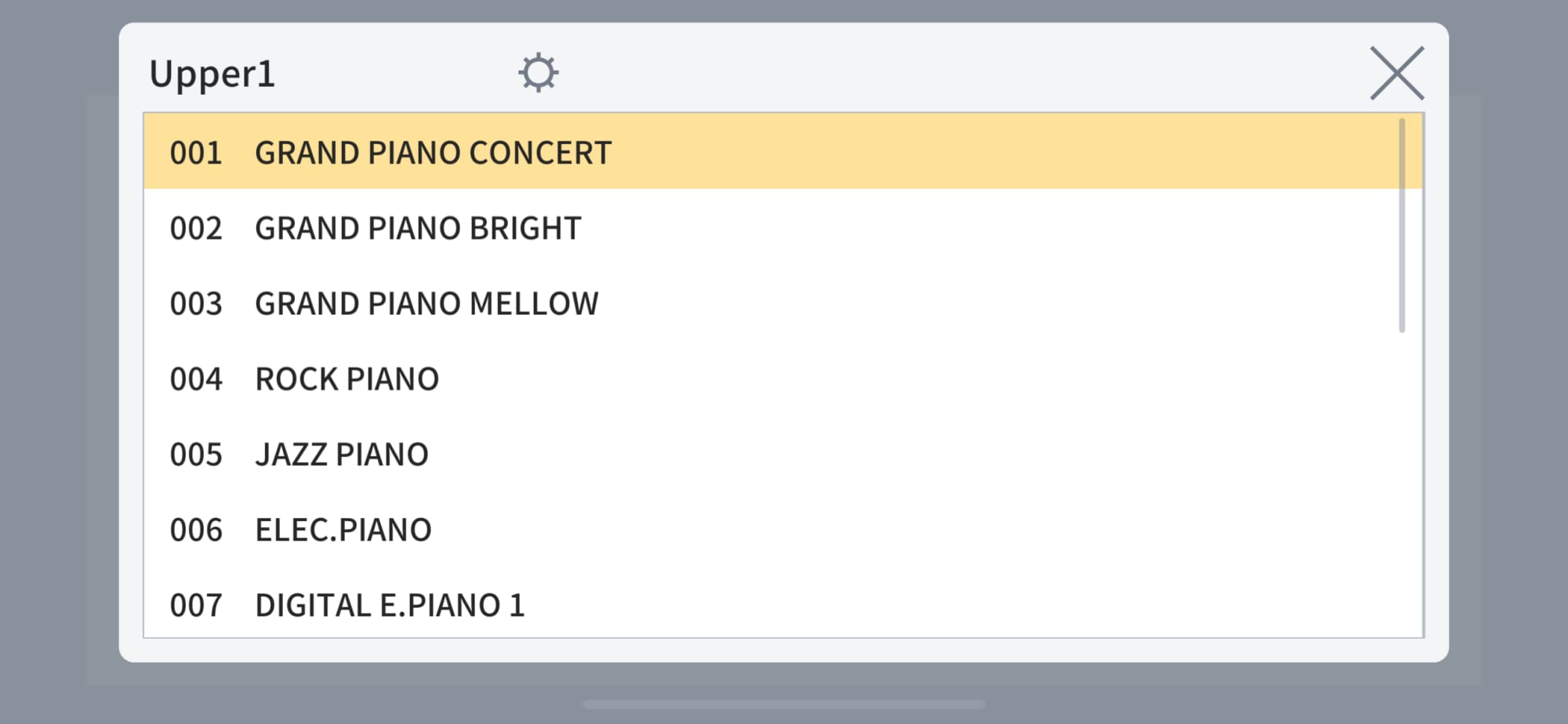Click scrollbar track below the thumb
The height and width of the screenshot is (724, 1568).
(x=1402, y=486)
